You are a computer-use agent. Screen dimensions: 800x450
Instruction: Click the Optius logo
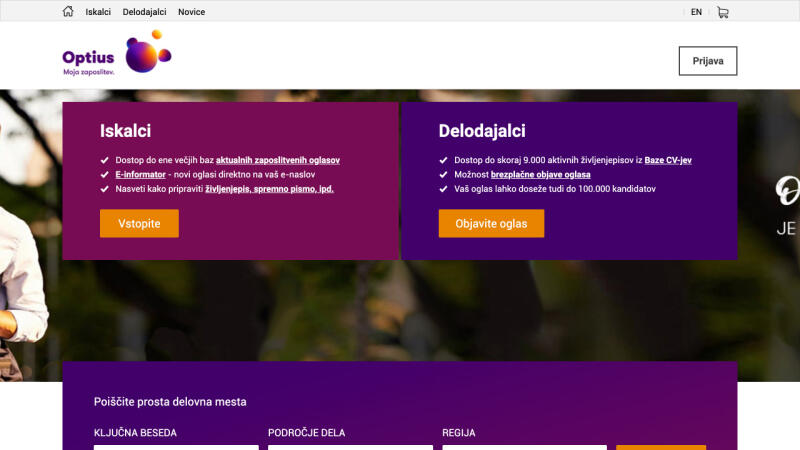117,53
